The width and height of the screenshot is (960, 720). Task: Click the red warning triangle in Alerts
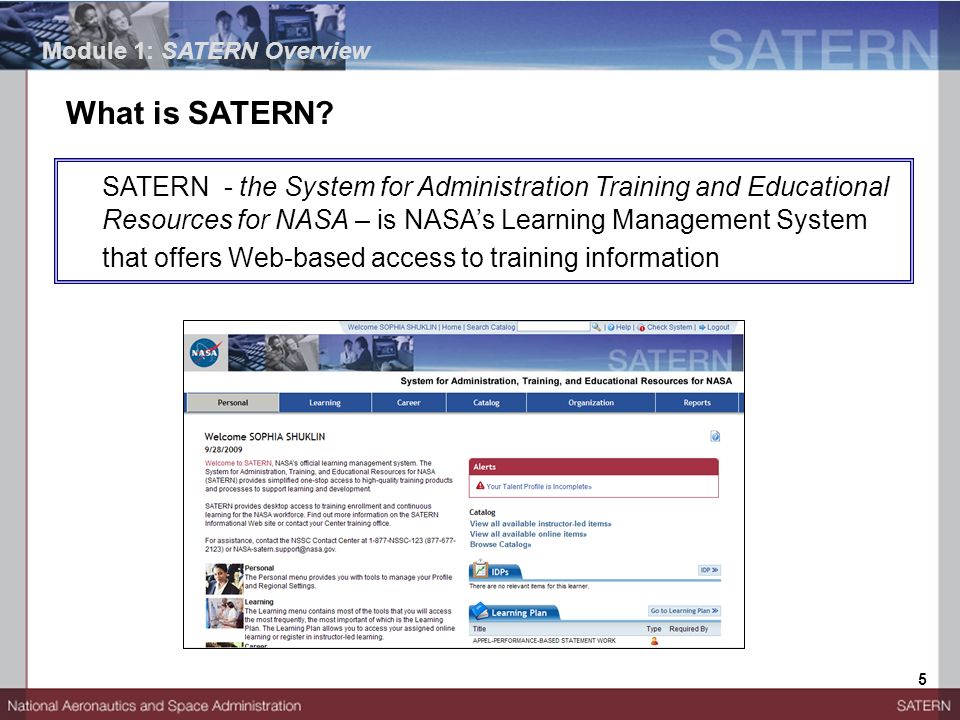point(480,486)
